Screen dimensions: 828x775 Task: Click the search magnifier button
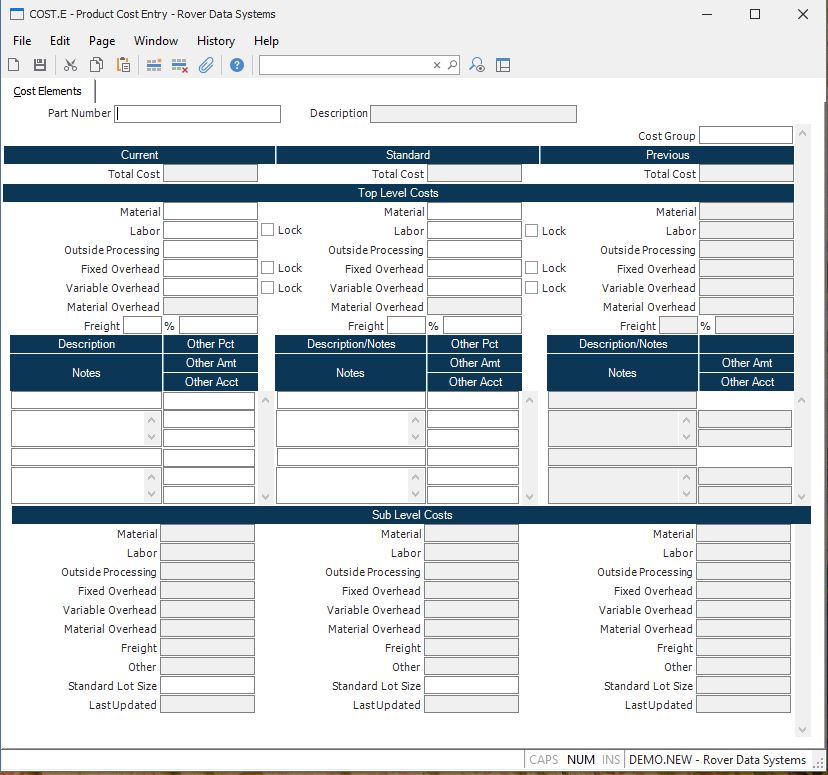click(x=452, y=65)
